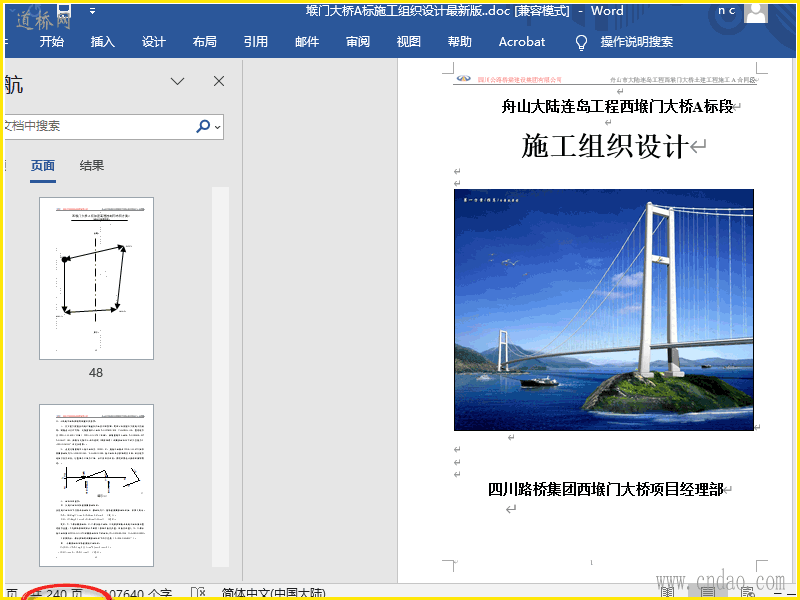Open the navigation pane task options chevron
This screenshot has height=600, width=800.
177,81
